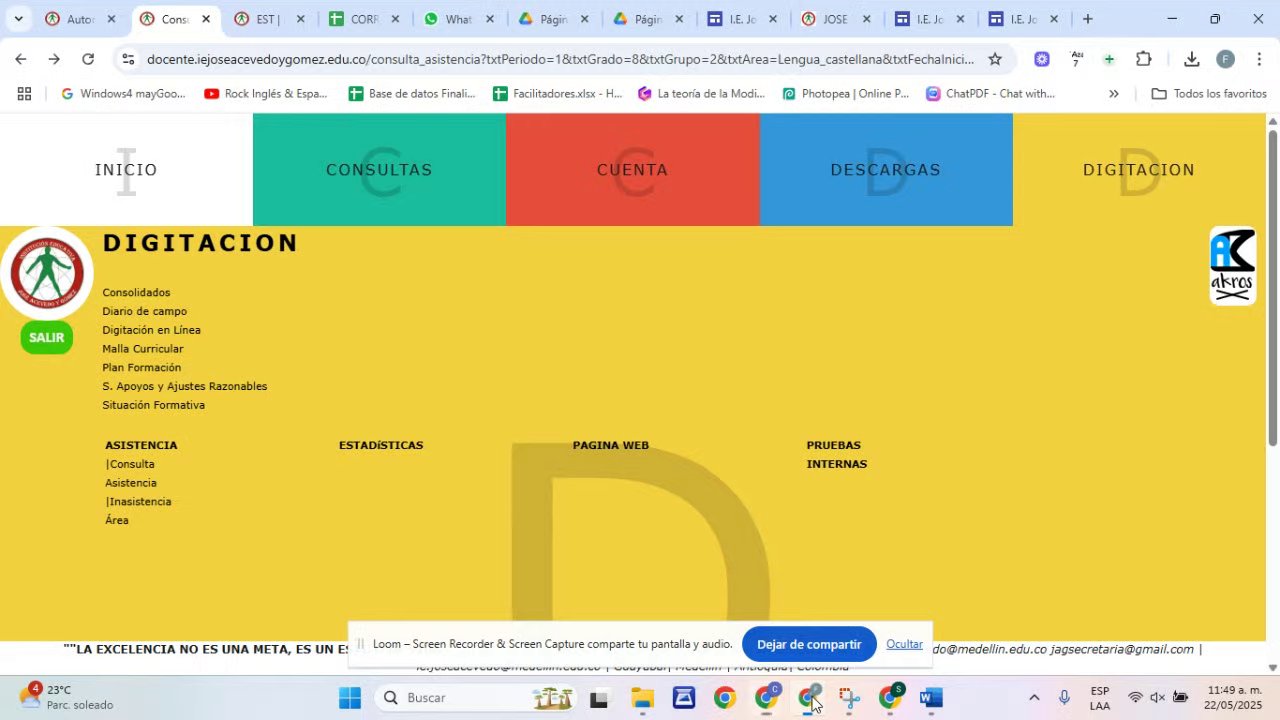
Task: Click Ocultar in the Loom sharing bar
Action: tap(904, 644)
